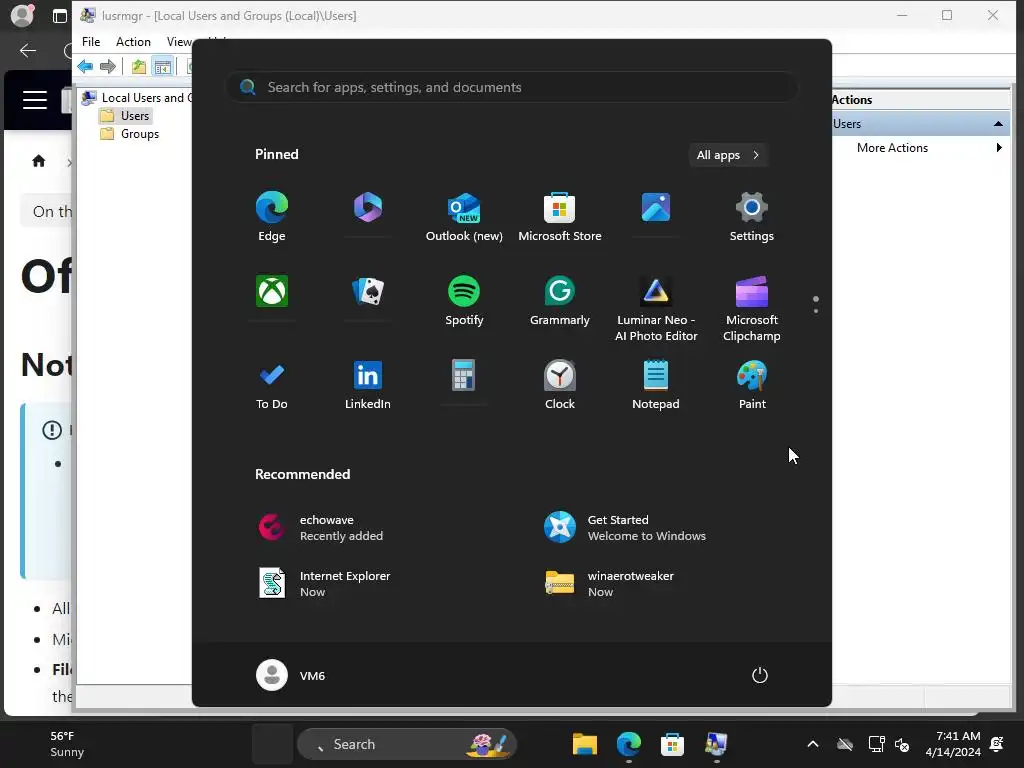Open the VM6 user account menu
This screenshot has height=768, width=1024.
[291, 675]
